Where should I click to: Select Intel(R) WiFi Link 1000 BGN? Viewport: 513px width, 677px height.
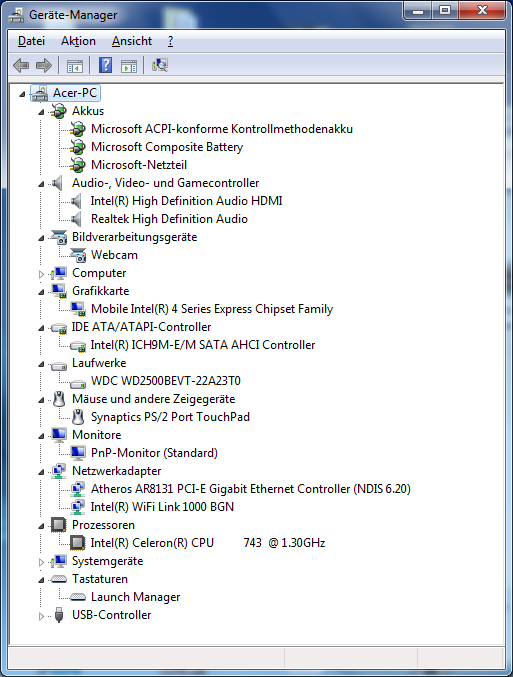point(162,507)
